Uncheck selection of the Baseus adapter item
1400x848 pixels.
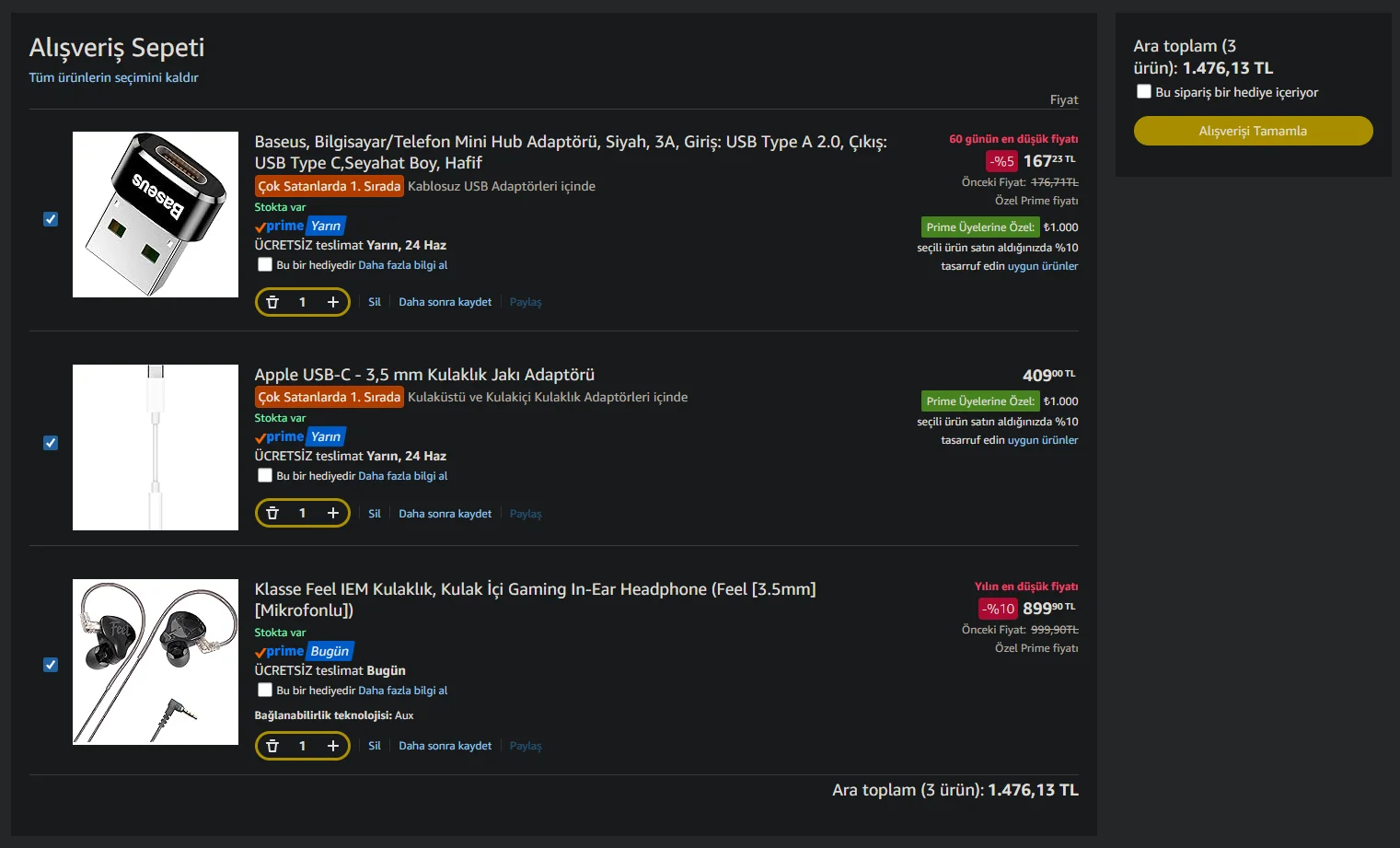click(x=51, y=219)
